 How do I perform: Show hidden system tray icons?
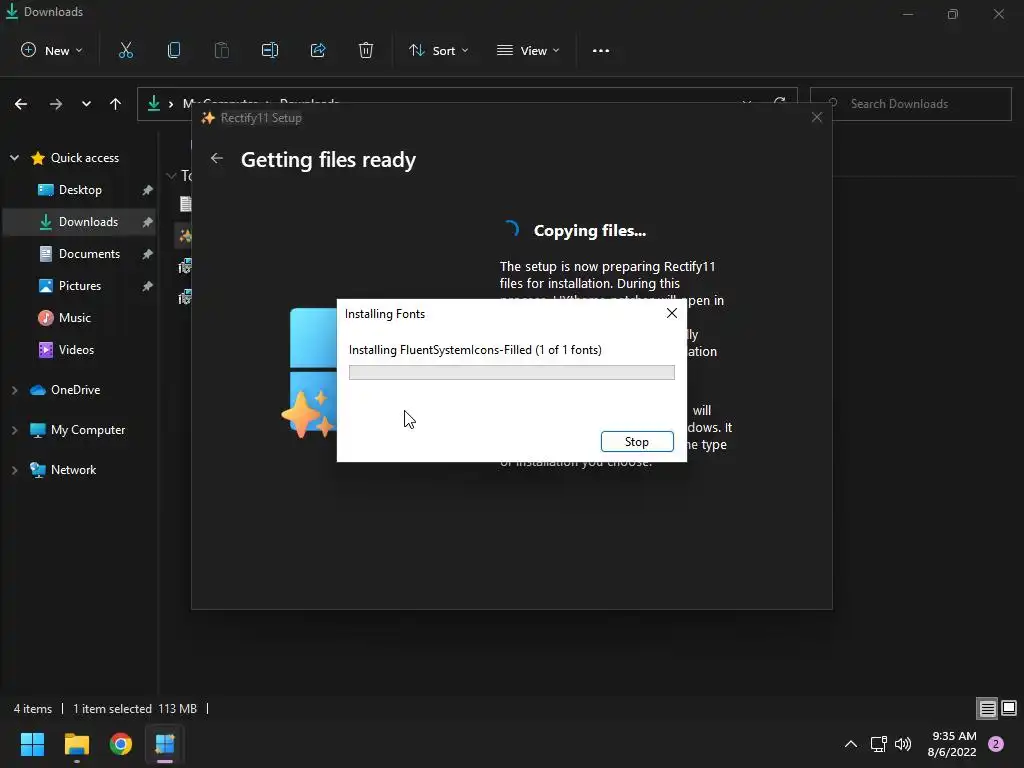pyautogui.click(x=851, y=744)
